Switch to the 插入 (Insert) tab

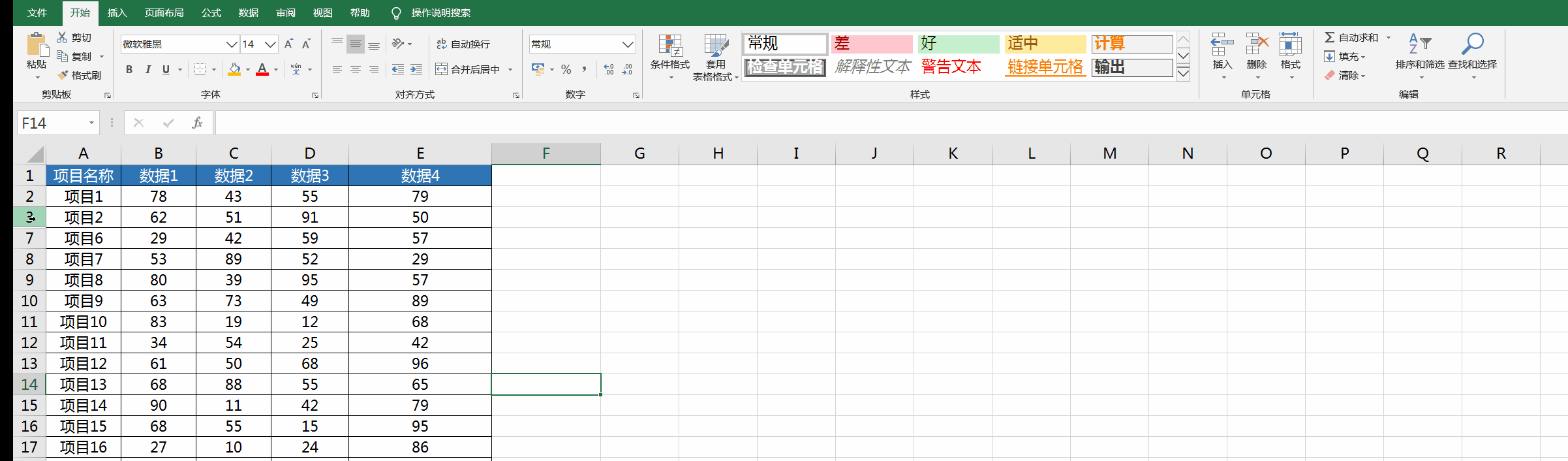(117, 12)
